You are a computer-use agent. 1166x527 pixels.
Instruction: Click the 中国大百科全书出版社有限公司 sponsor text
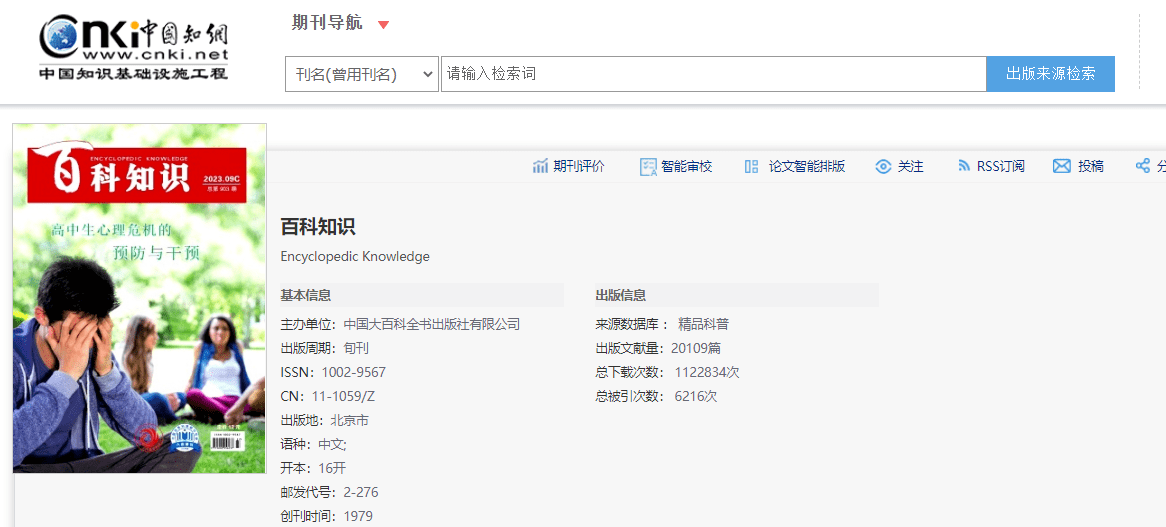coord(431,324)
